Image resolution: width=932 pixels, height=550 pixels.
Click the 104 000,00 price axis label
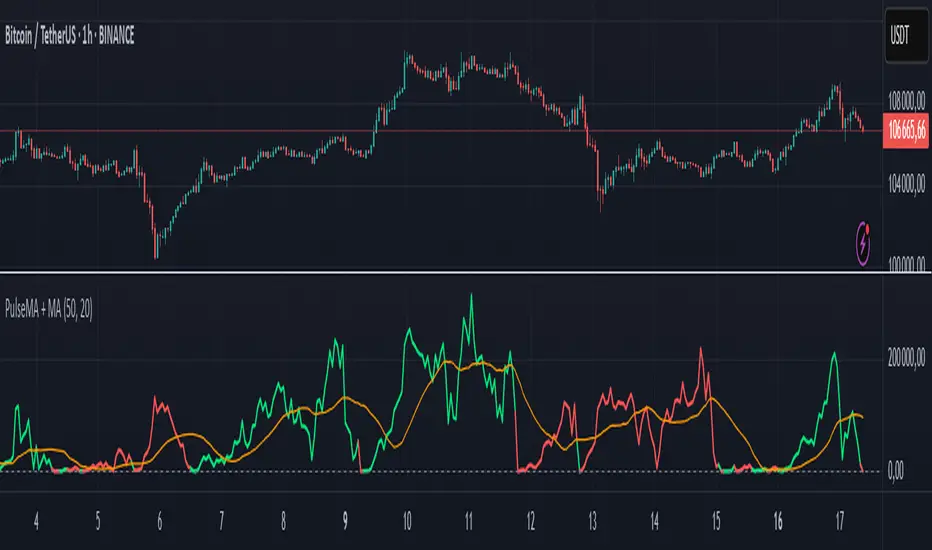pos(906,184)
